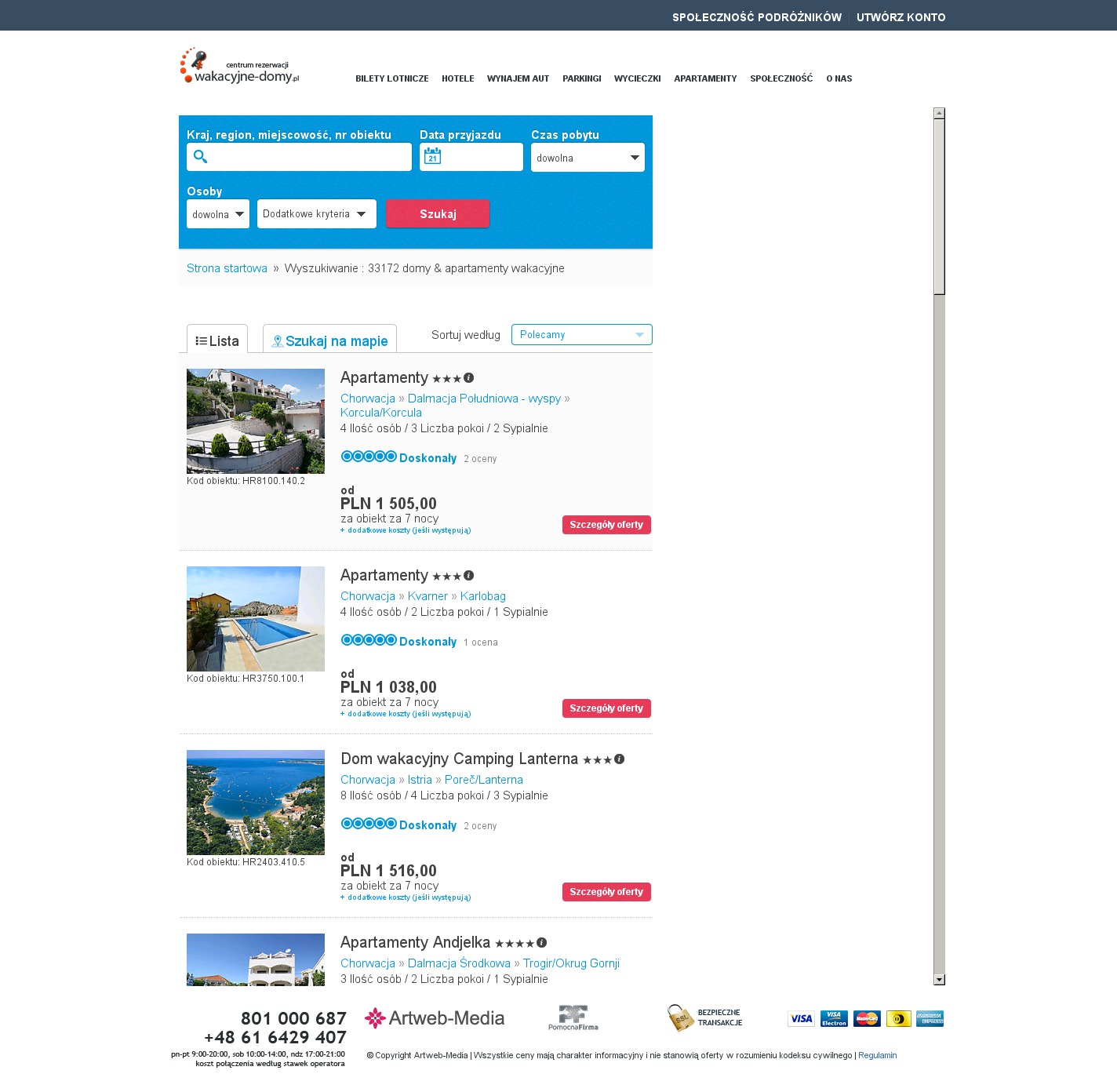Image resolution: width=1117 pixels, height=1092 pixels.
Task: Open Społeczność in the main menu
Action: [x=781, y=78]
